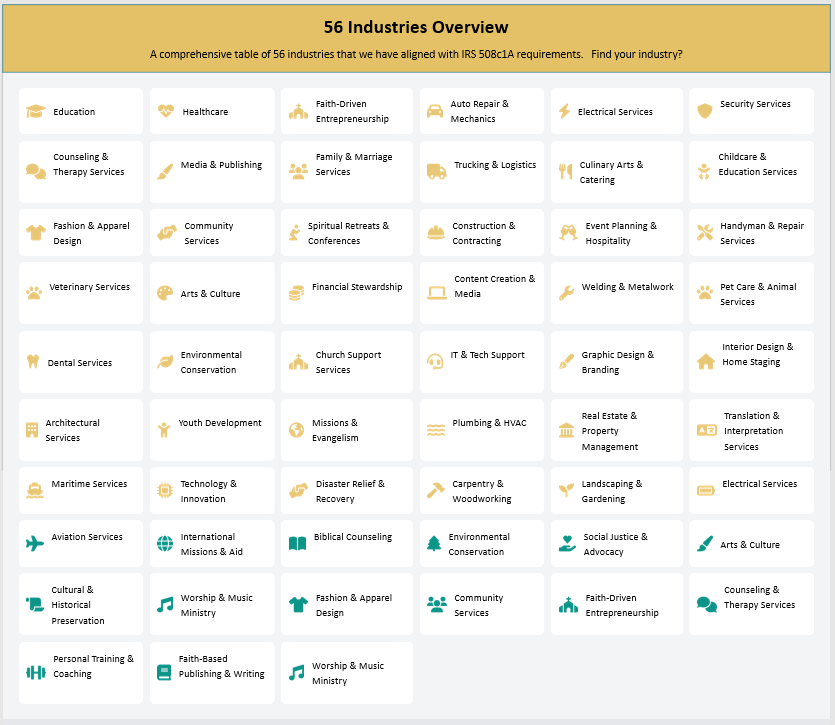This screenshot has width=835, height=725.
Task: Click the Landscaping & Gardening seedling icon
Action: point(566,491)
